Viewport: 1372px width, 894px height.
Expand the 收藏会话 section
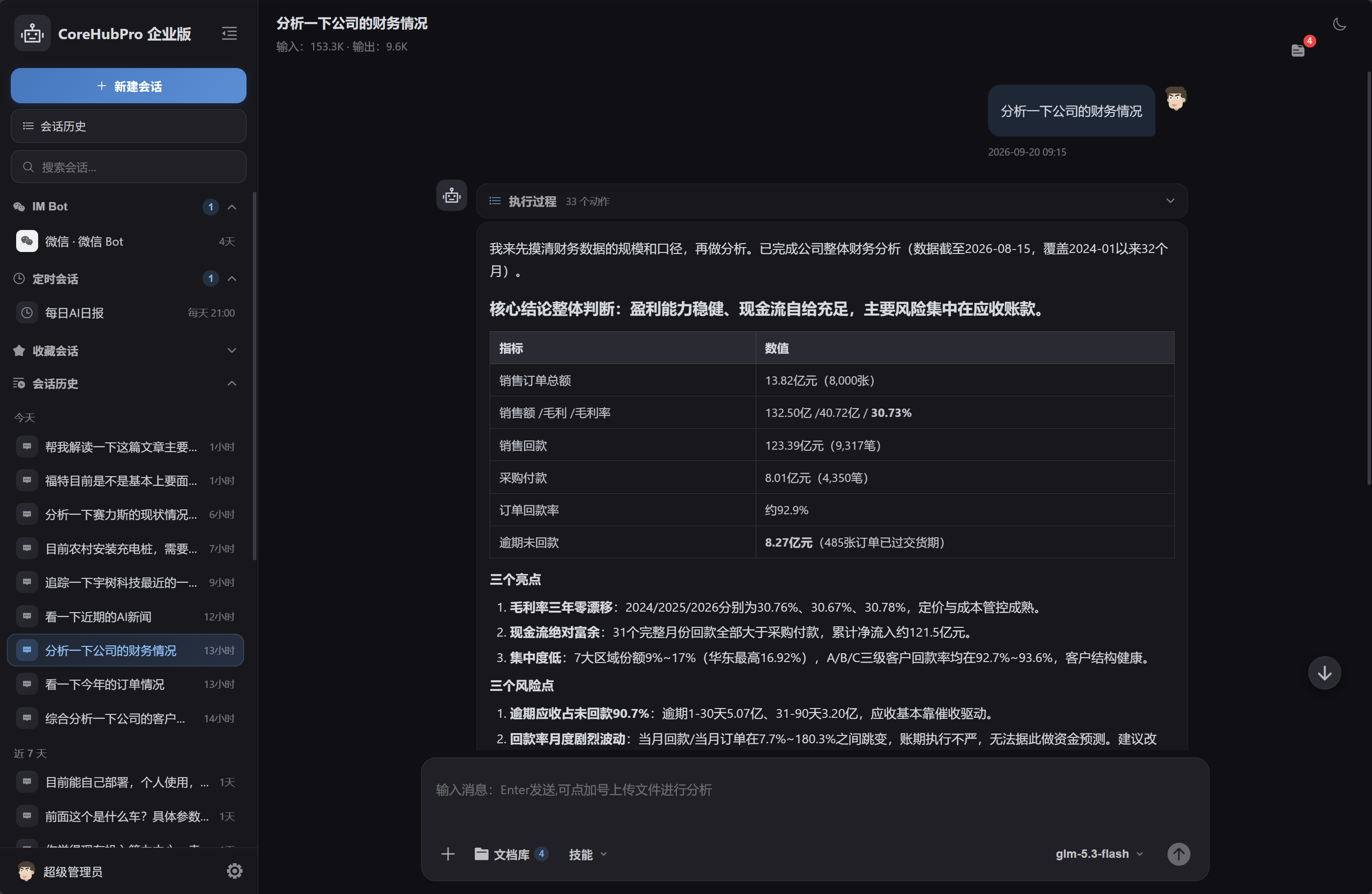click(x=232, y=350)
